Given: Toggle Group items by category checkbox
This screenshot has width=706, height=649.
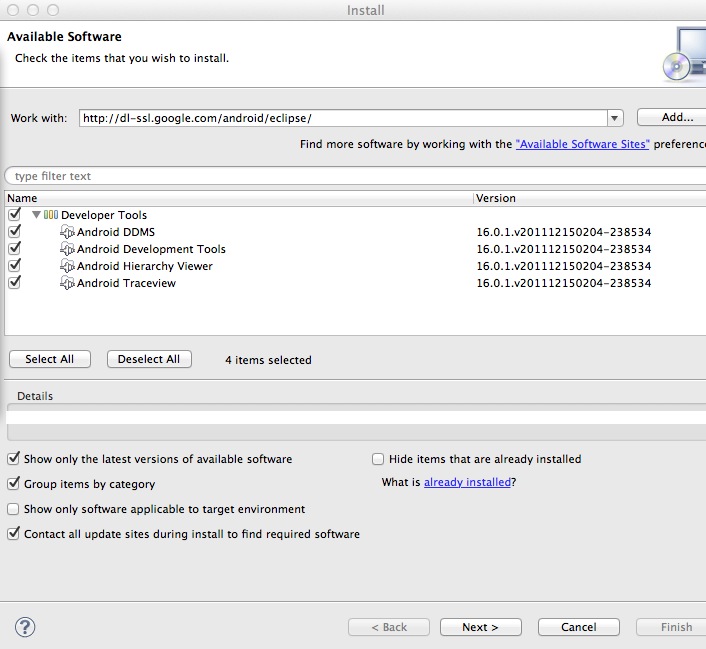Looking at the screenshot, I should 14,484.
